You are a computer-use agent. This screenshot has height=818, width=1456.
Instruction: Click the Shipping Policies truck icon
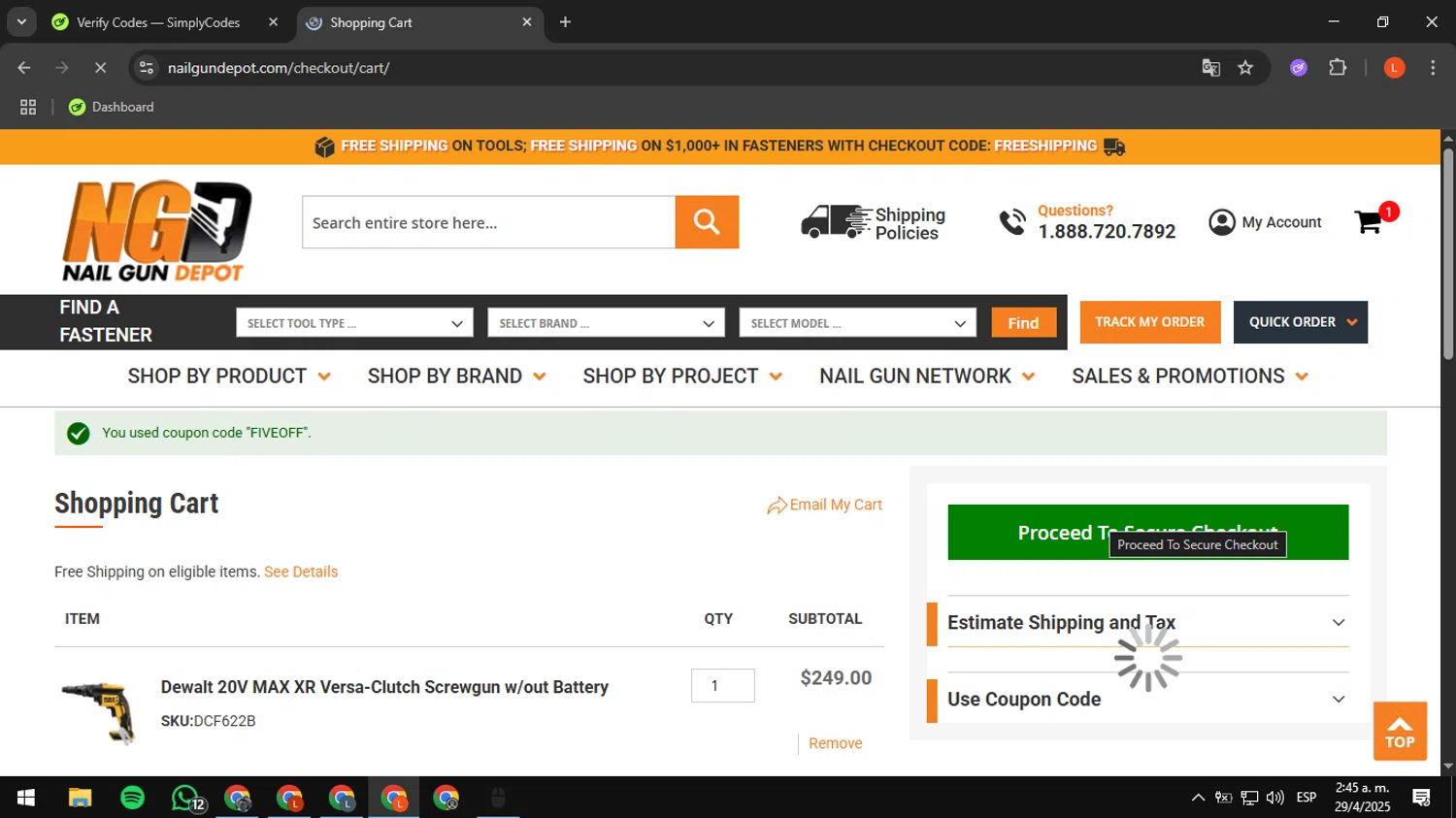click(836, 222)
